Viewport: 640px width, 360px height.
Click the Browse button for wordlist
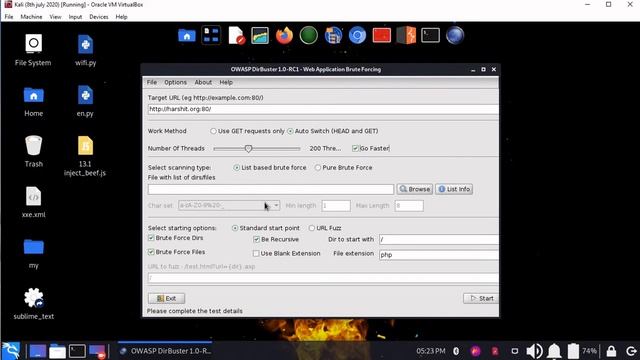pyautogui.click(x=415, y=189)
